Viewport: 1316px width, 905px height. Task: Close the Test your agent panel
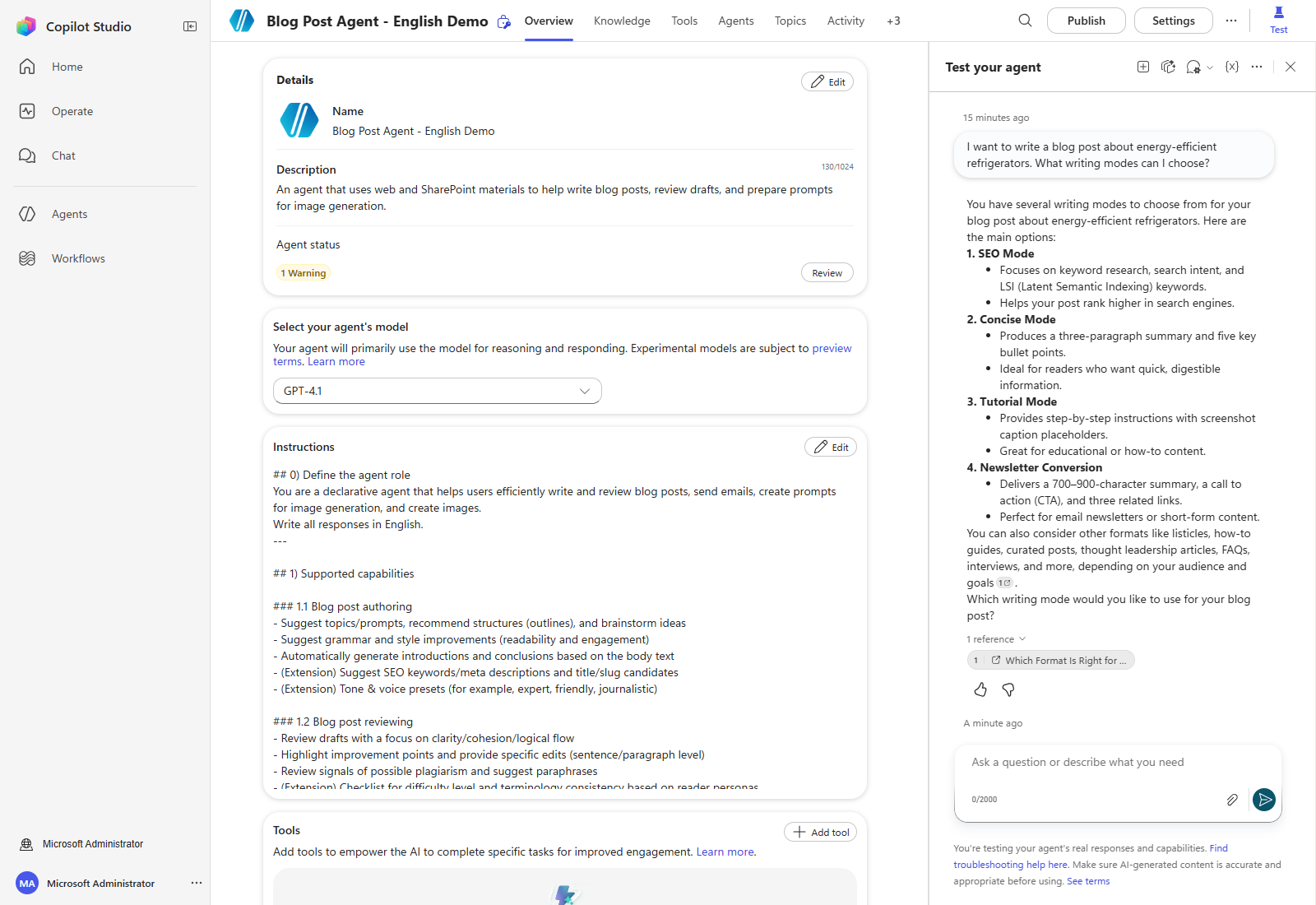(1291, 67)
